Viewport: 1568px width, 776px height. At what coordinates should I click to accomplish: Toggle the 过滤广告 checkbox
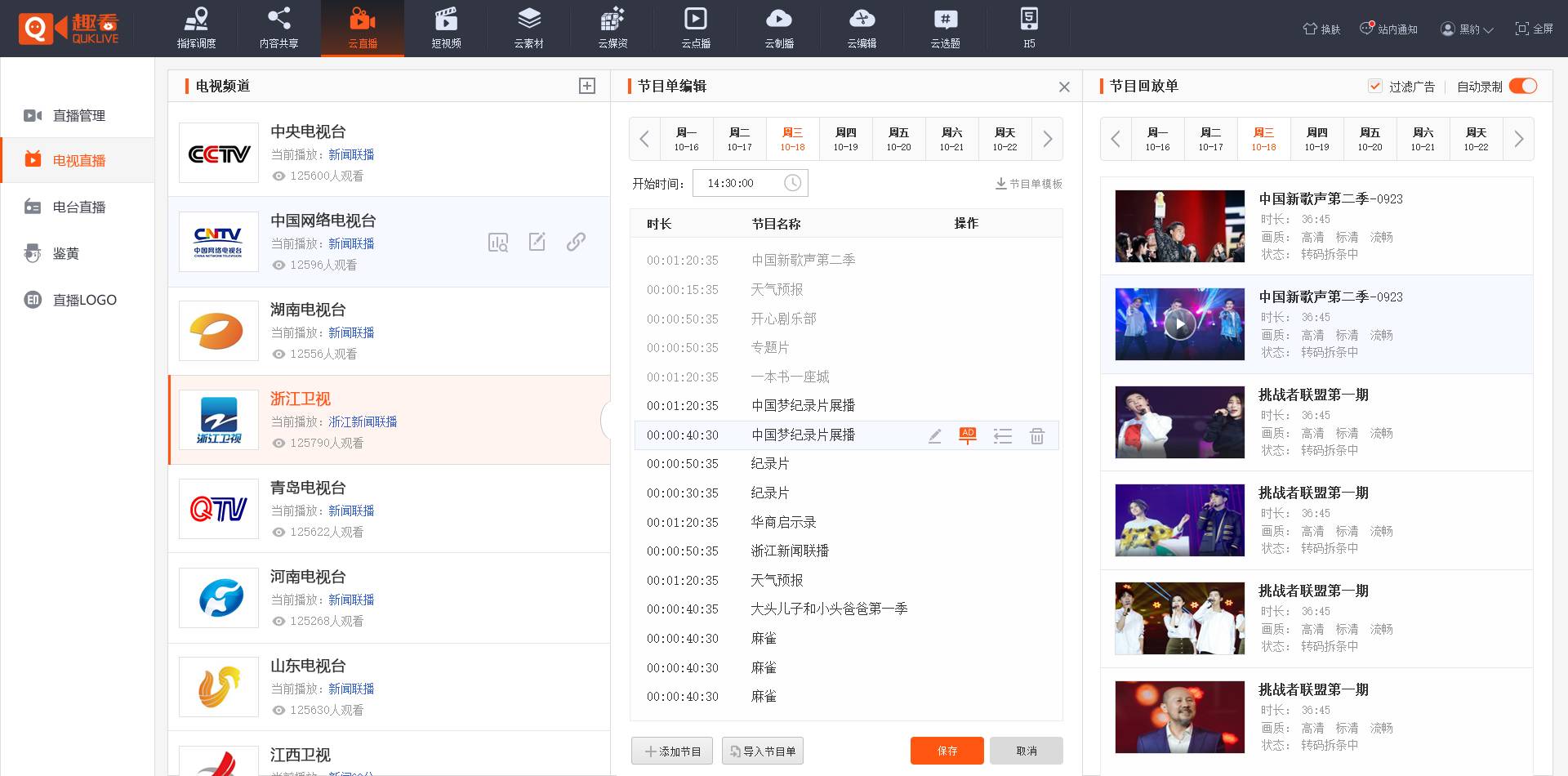click(x=1374, y=86)
